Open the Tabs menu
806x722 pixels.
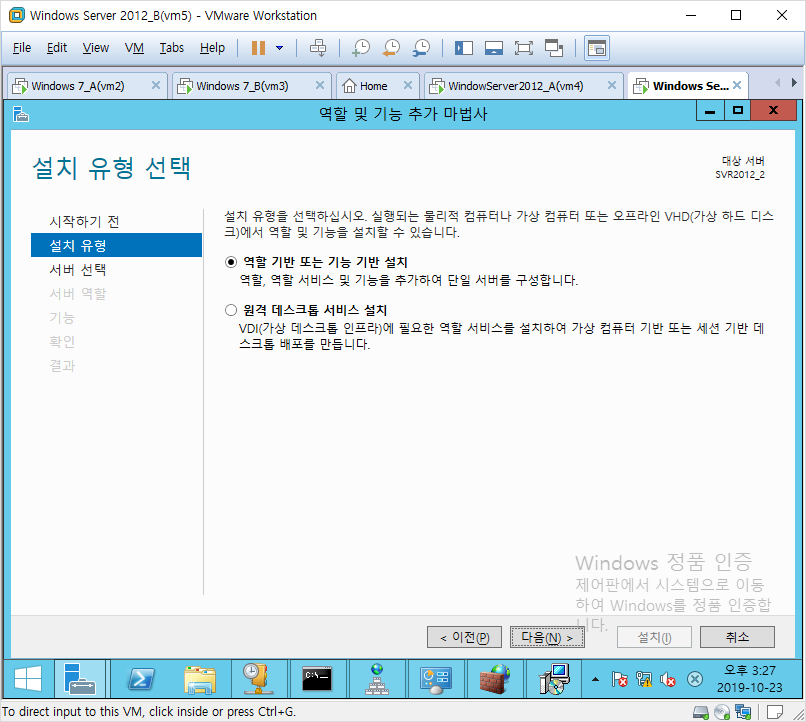pos(171,48)
